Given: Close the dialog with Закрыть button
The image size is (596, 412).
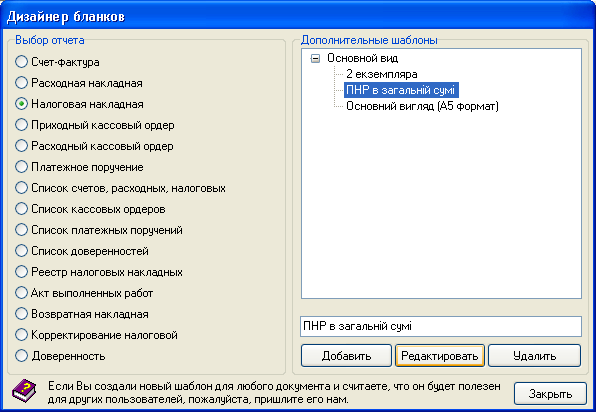Looking at the screenshot, I should point(550,394).
